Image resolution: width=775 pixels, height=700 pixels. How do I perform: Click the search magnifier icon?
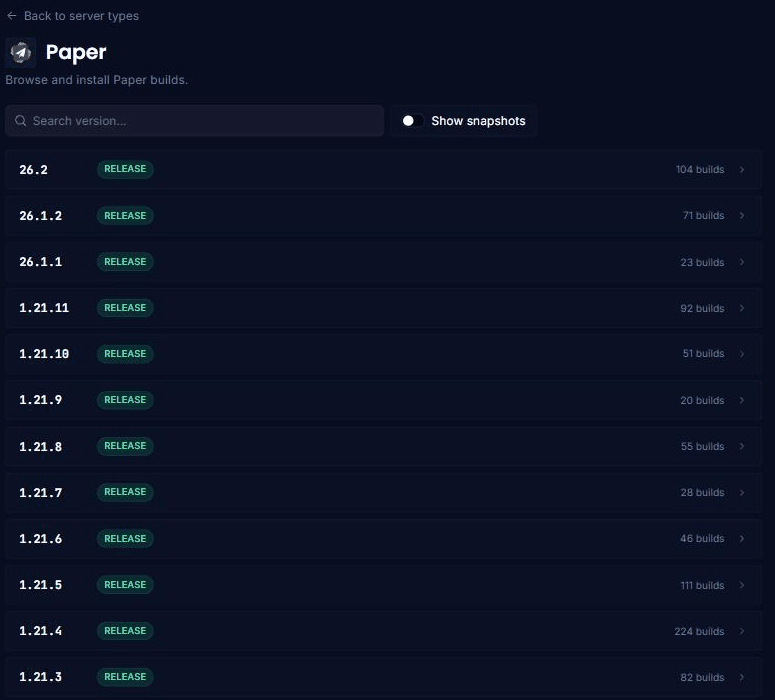pyautogui.click(x=20, y=121)
